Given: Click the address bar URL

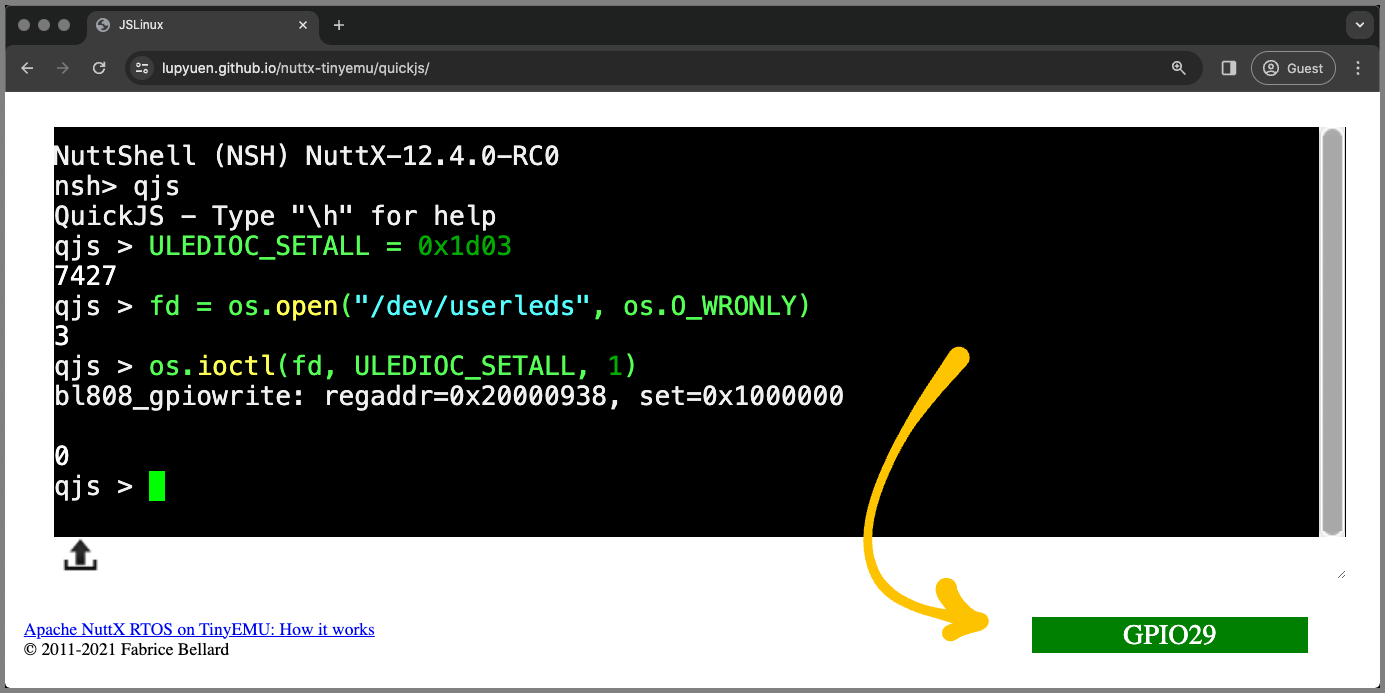Looking at the screenshot, I should (296, 68).
